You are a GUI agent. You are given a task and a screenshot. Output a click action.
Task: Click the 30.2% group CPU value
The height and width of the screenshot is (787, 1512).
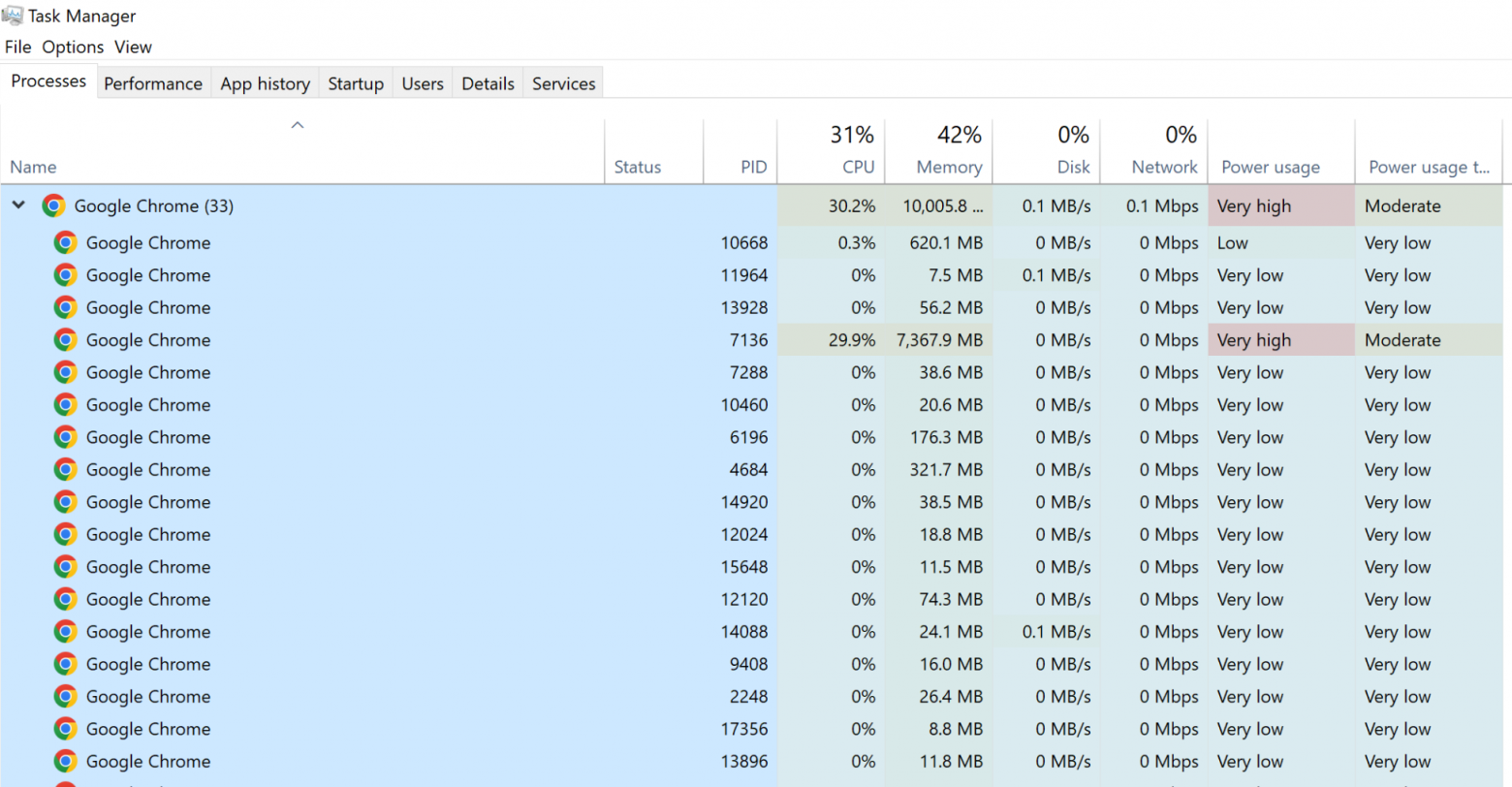(x=831, y=205)
